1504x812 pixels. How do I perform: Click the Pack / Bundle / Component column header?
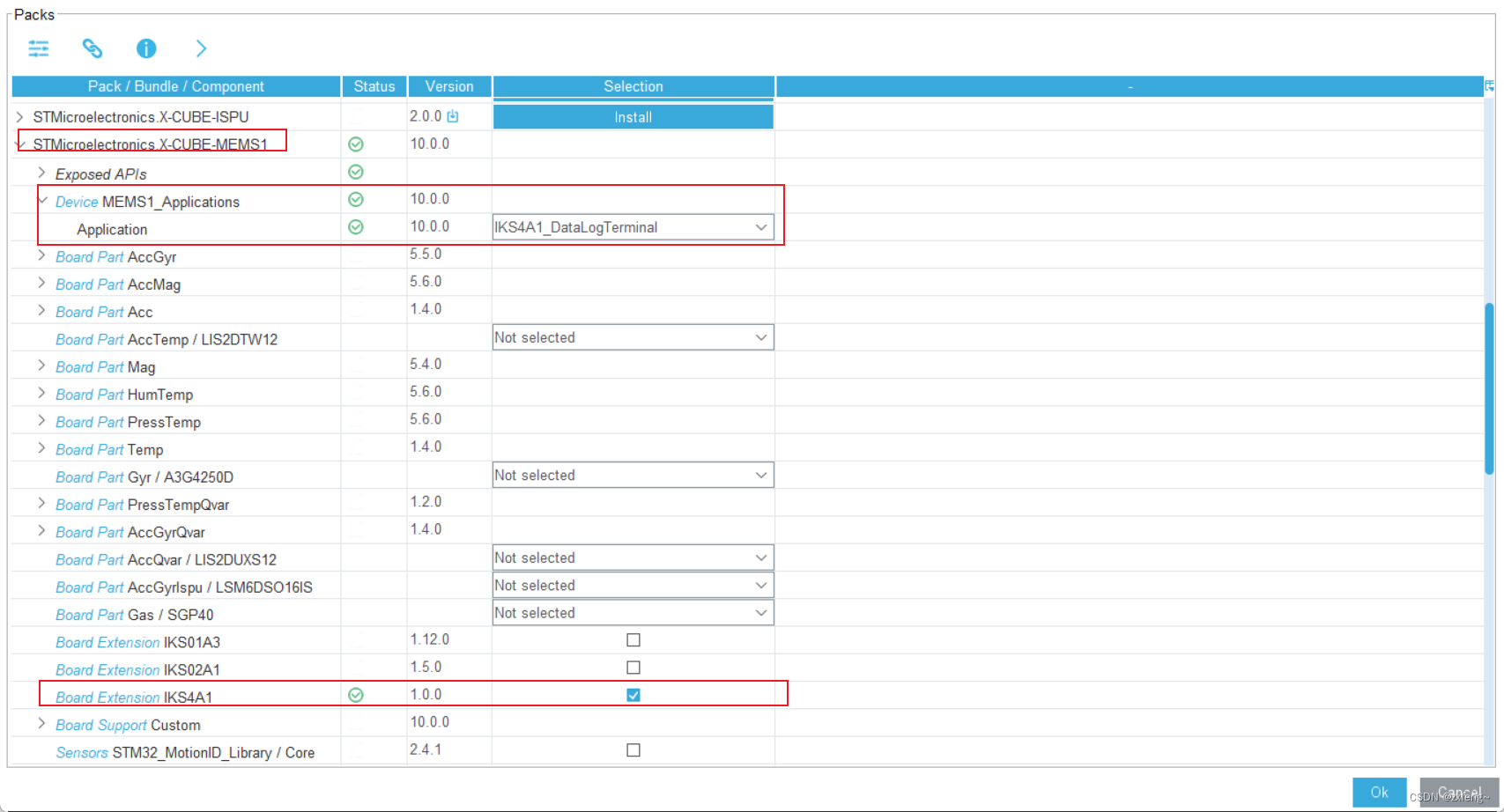tap(176, 86)
